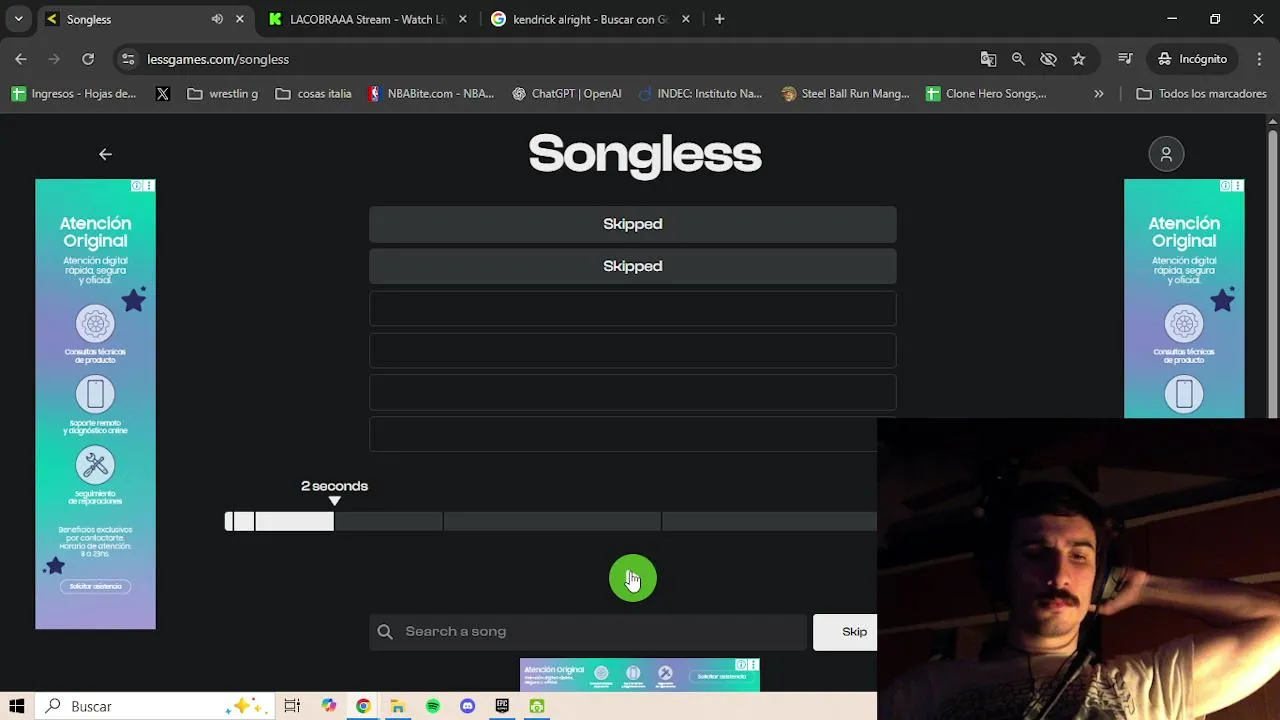This screenshot has width=1280, height=720.
Task: Close the Songless tab
Action: click(x=239, y=19)
